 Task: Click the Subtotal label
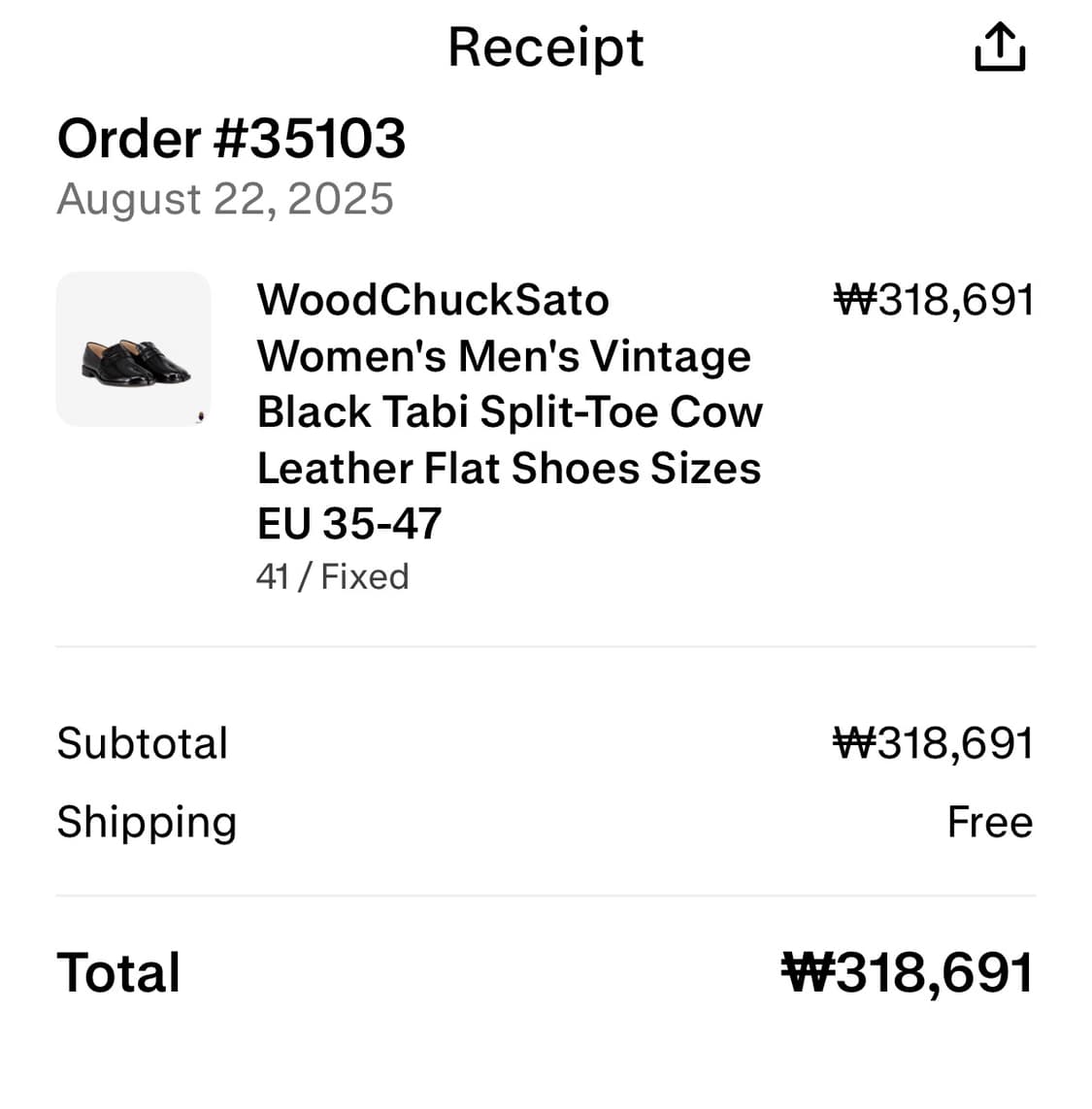143,743
